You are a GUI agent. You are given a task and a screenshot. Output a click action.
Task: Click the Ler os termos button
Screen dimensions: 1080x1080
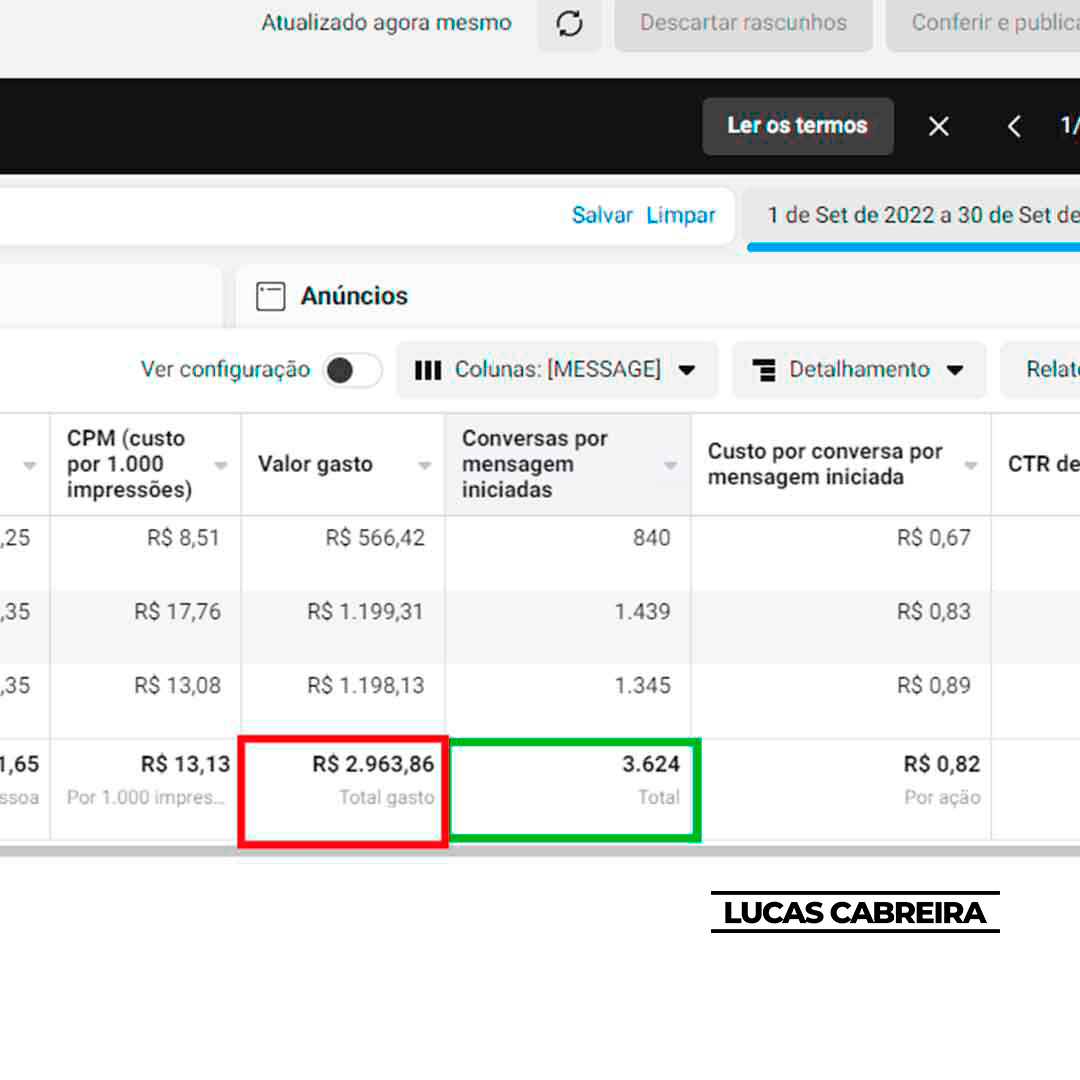pyautogui.click(x=797, y=126)
